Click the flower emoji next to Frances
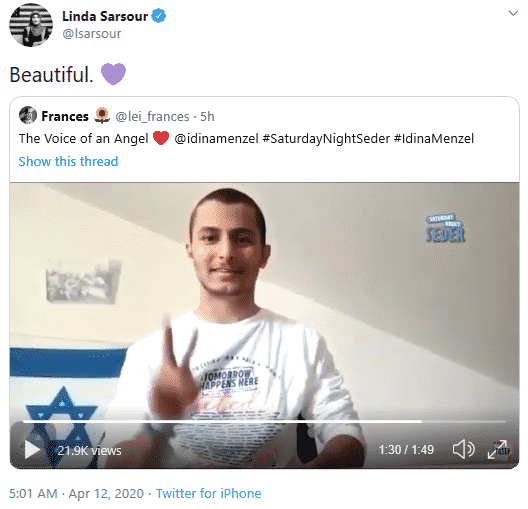Image resolution: width=528 pixels, height=509 pixels. click(102, 115)
